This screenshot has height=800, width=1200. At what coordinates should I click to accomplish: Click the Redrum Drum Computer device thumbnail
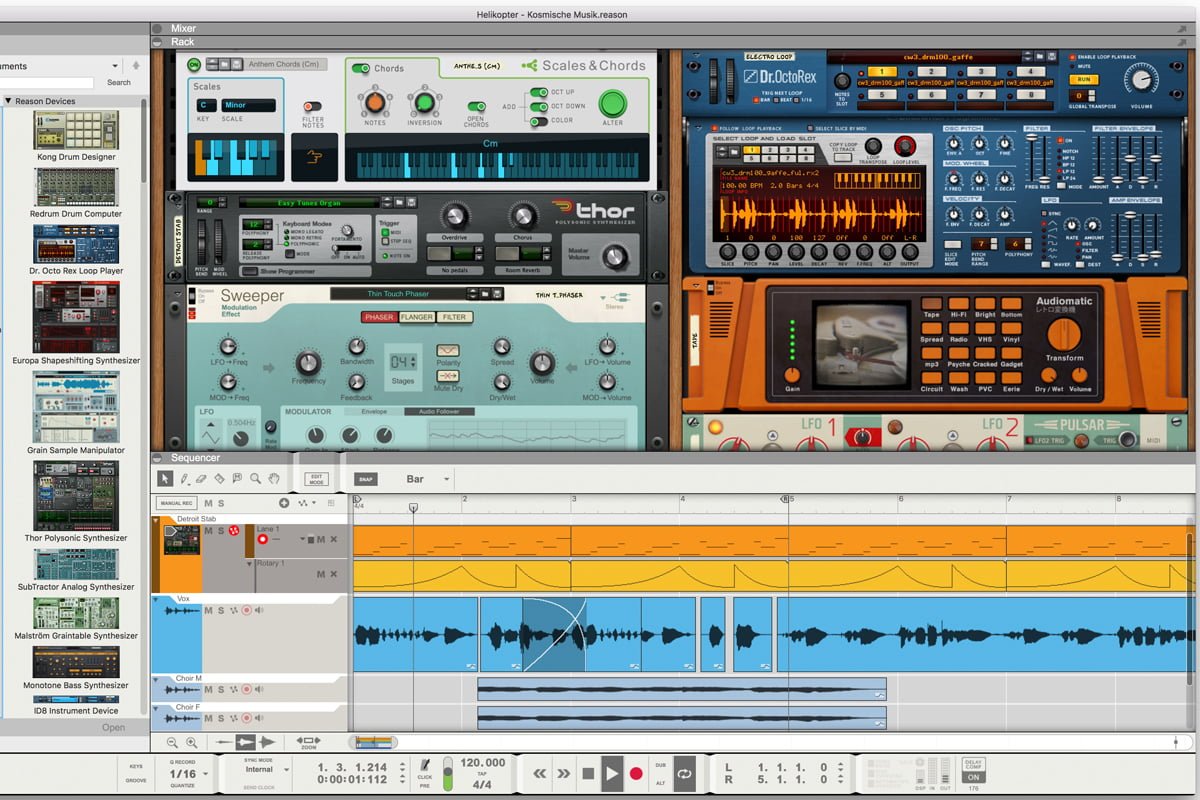[x=76, y=187]
